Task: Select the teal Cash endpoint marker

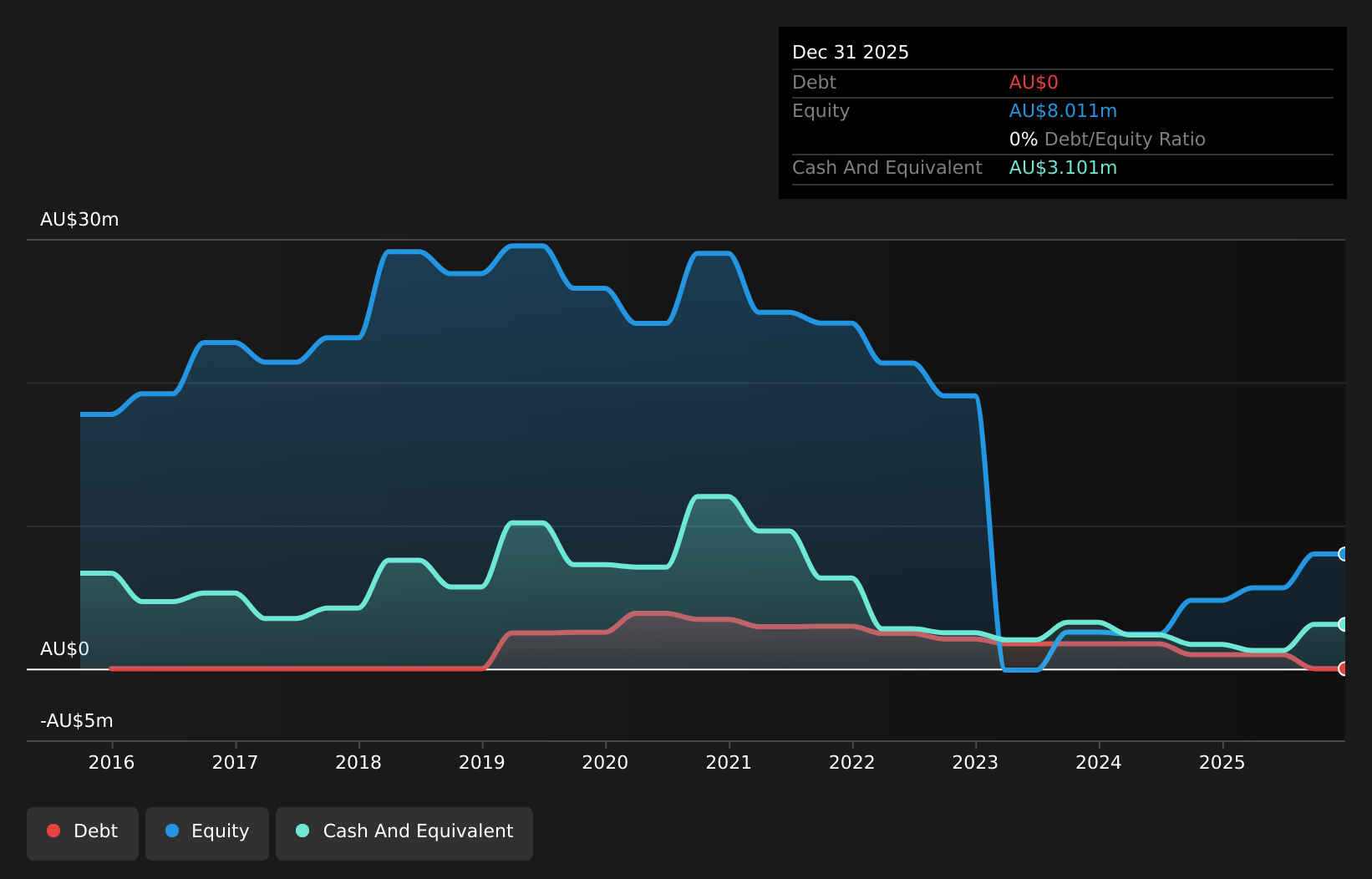Action: pyautogui.click(x=1344, y=624)
